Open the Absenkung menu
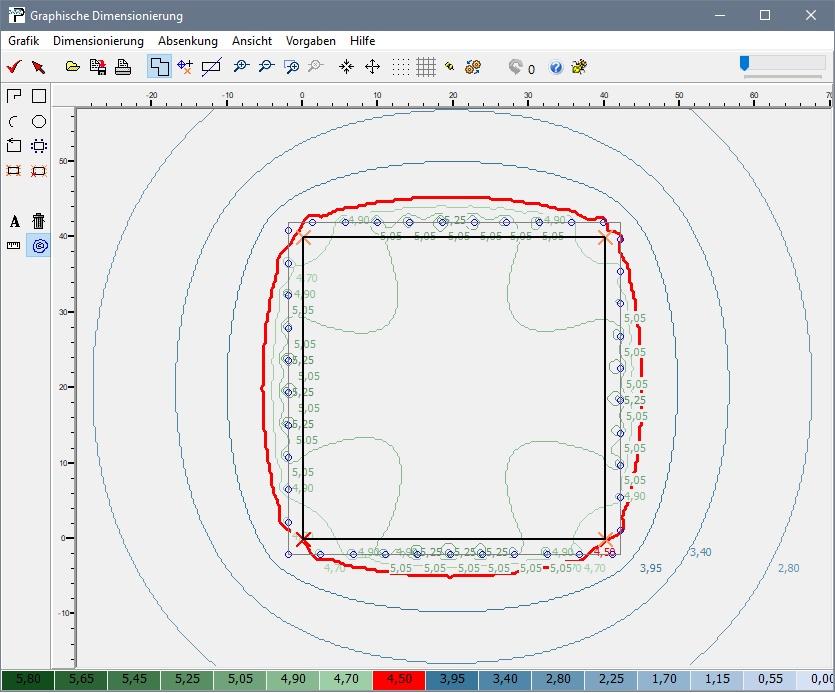 pos(187,41)
